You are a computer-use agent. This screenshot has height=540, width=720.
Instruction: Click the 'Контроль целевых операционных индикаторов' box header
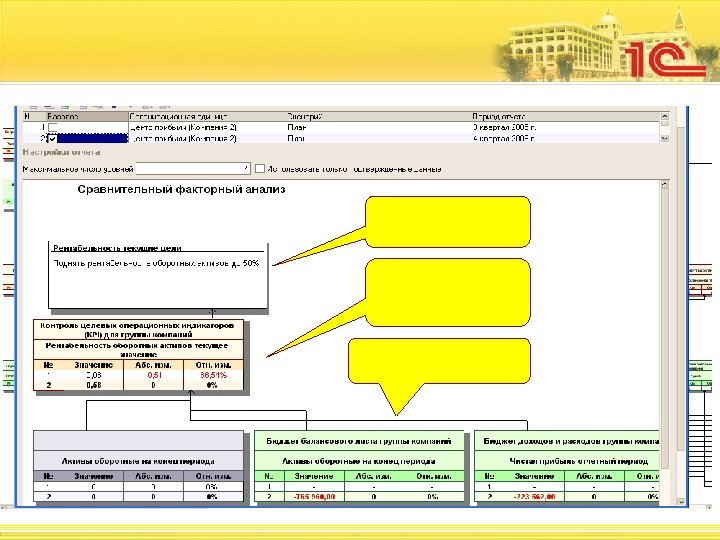point(138,330)
